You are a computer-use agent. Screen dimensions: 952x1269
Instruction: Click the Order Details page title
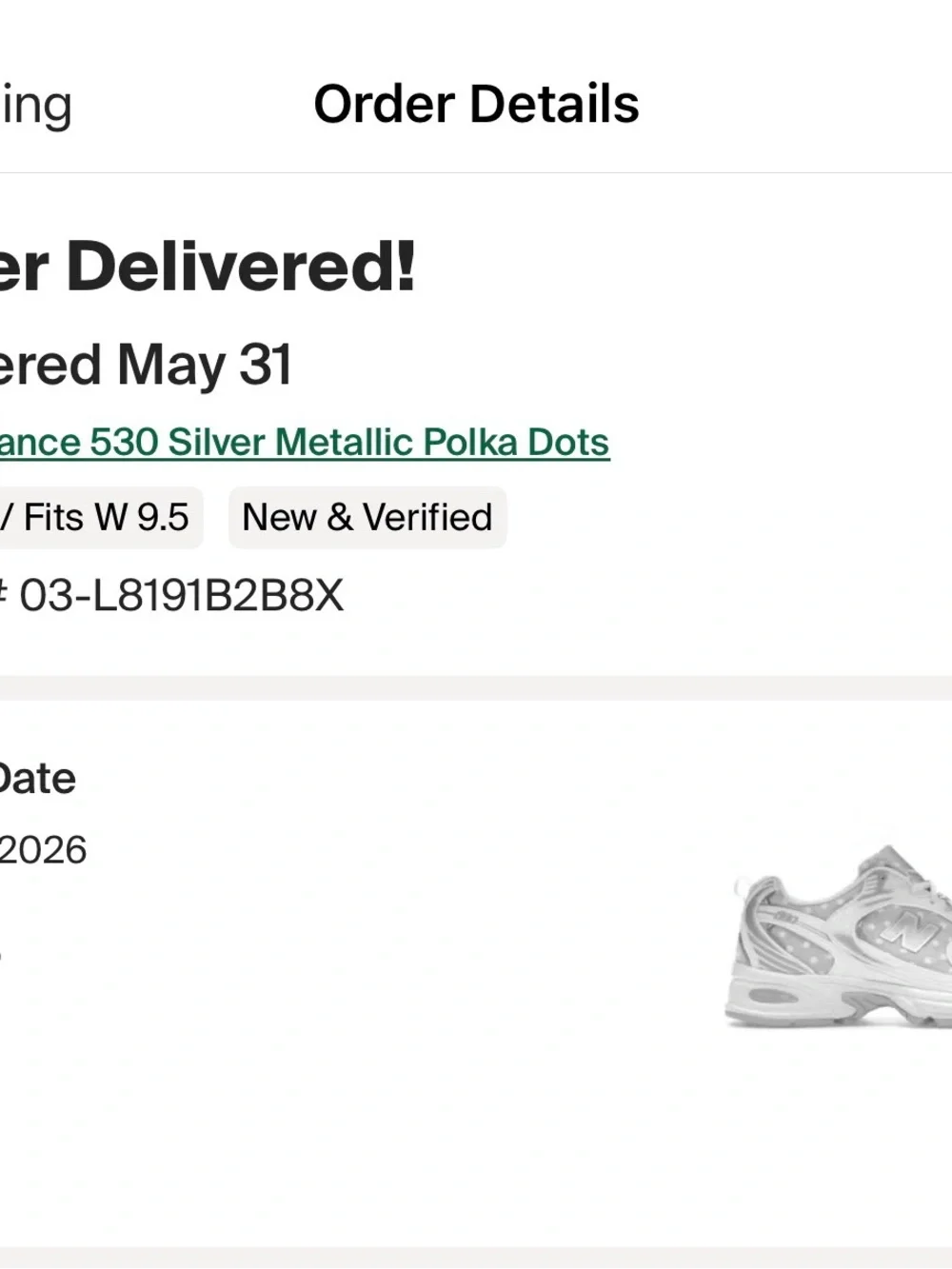[476, 104]
